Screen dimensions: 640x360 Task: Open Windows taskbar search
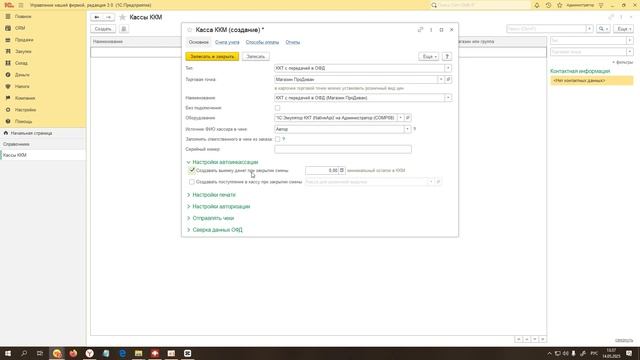click(x=24, y=353)
